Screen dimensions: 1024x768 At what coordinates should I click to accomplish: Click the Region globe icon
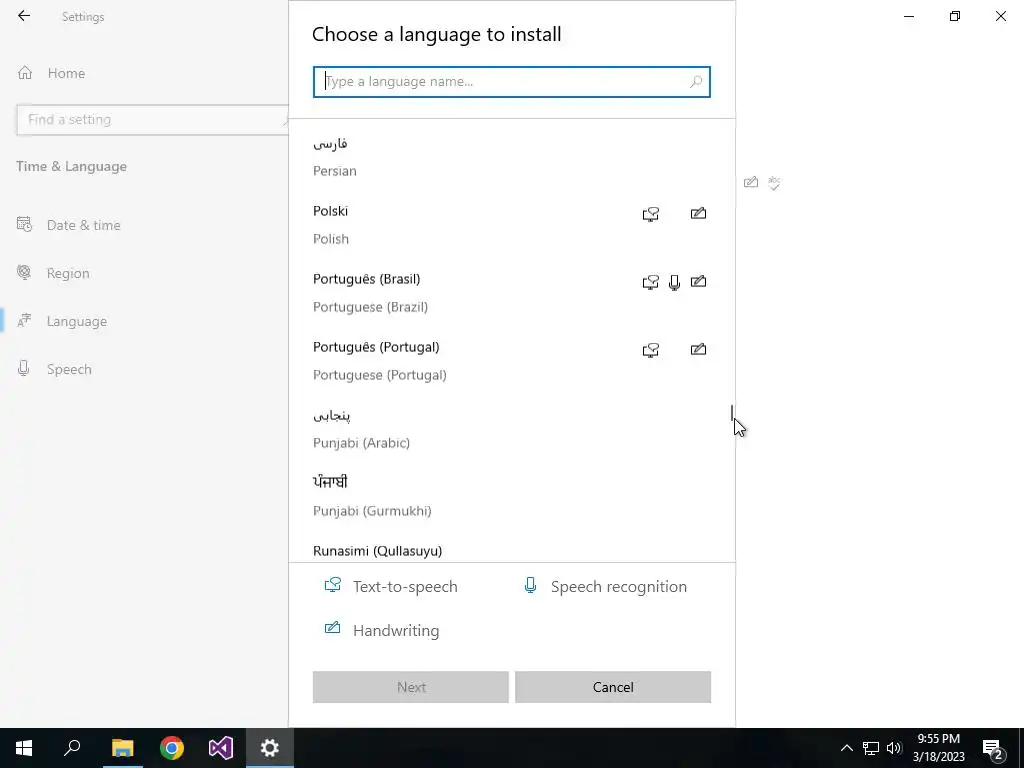tap(24, 272)
